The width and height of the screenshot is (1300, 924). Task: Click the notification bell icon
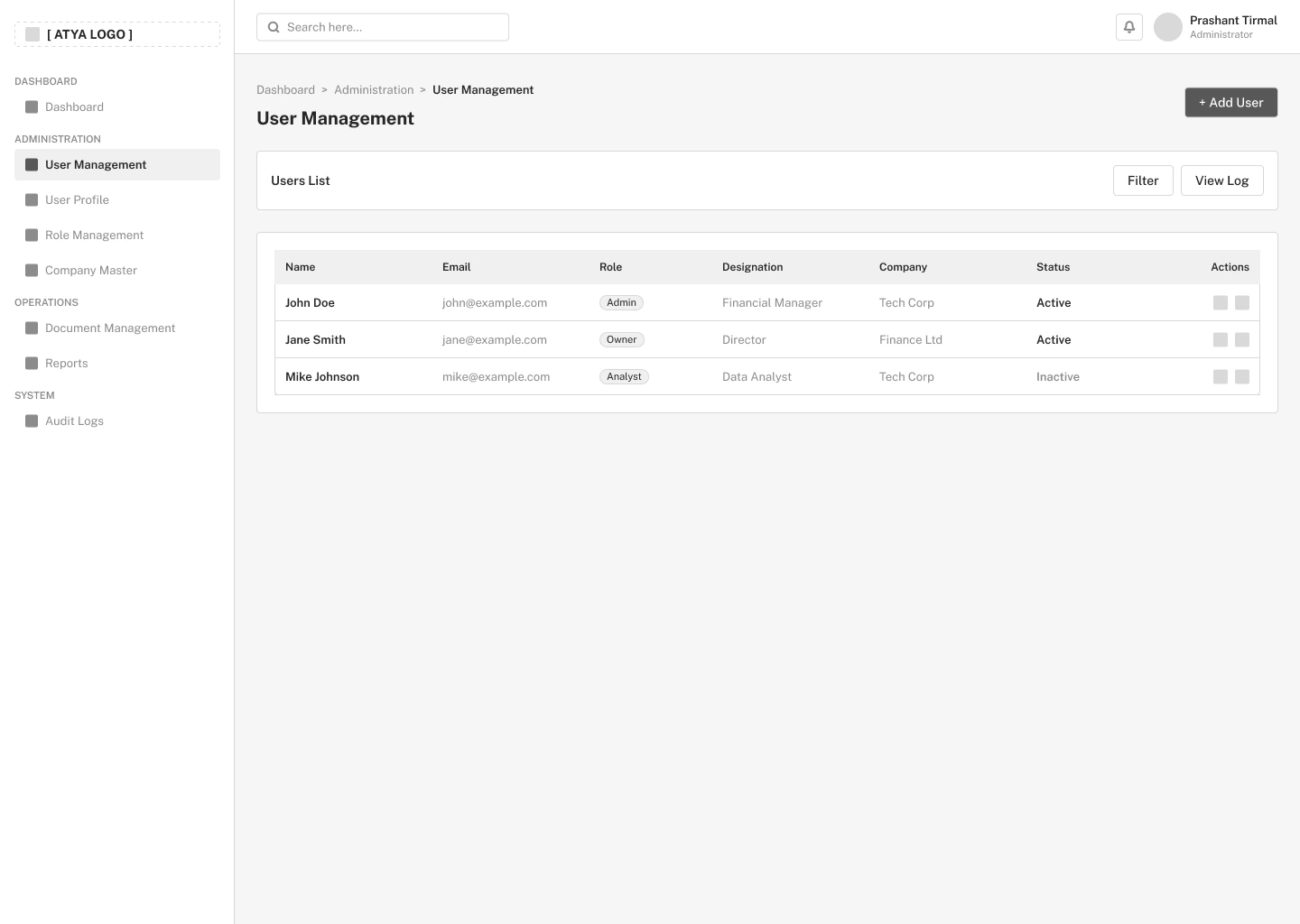pyautogui.click(x=1129, y=27)
